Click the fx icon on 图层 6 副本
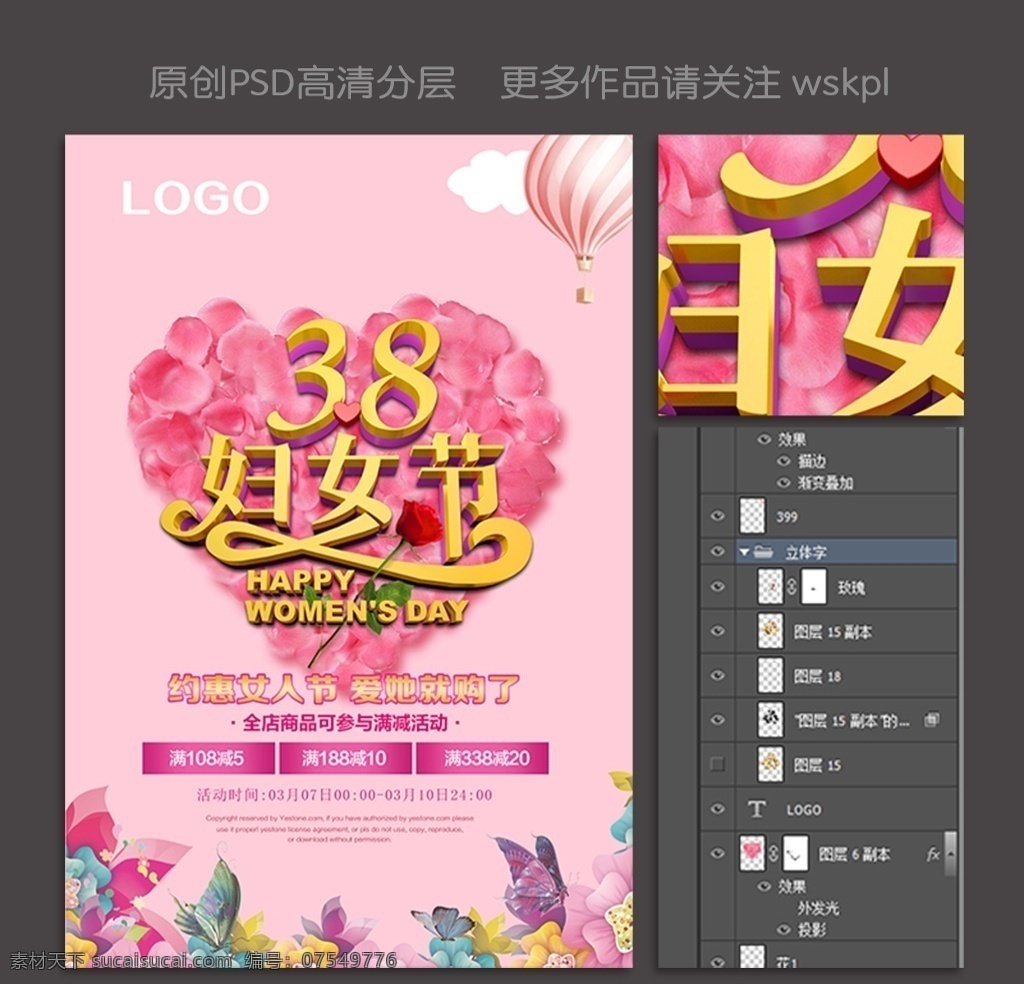 point(933,853)
